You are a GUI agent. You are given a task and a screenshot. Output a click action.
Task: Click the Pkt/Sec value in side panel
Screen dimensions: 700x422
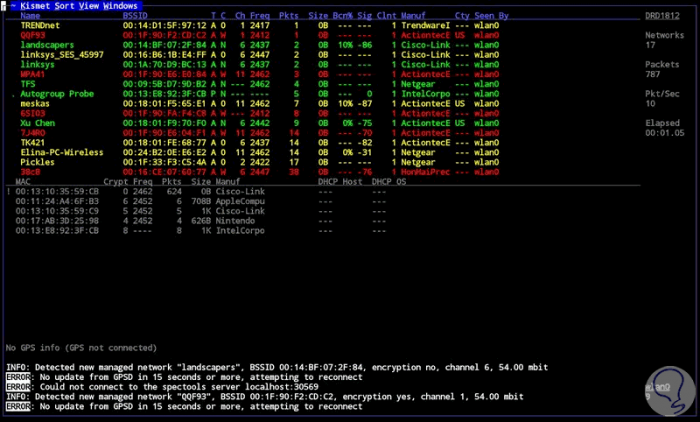(650, 104)
